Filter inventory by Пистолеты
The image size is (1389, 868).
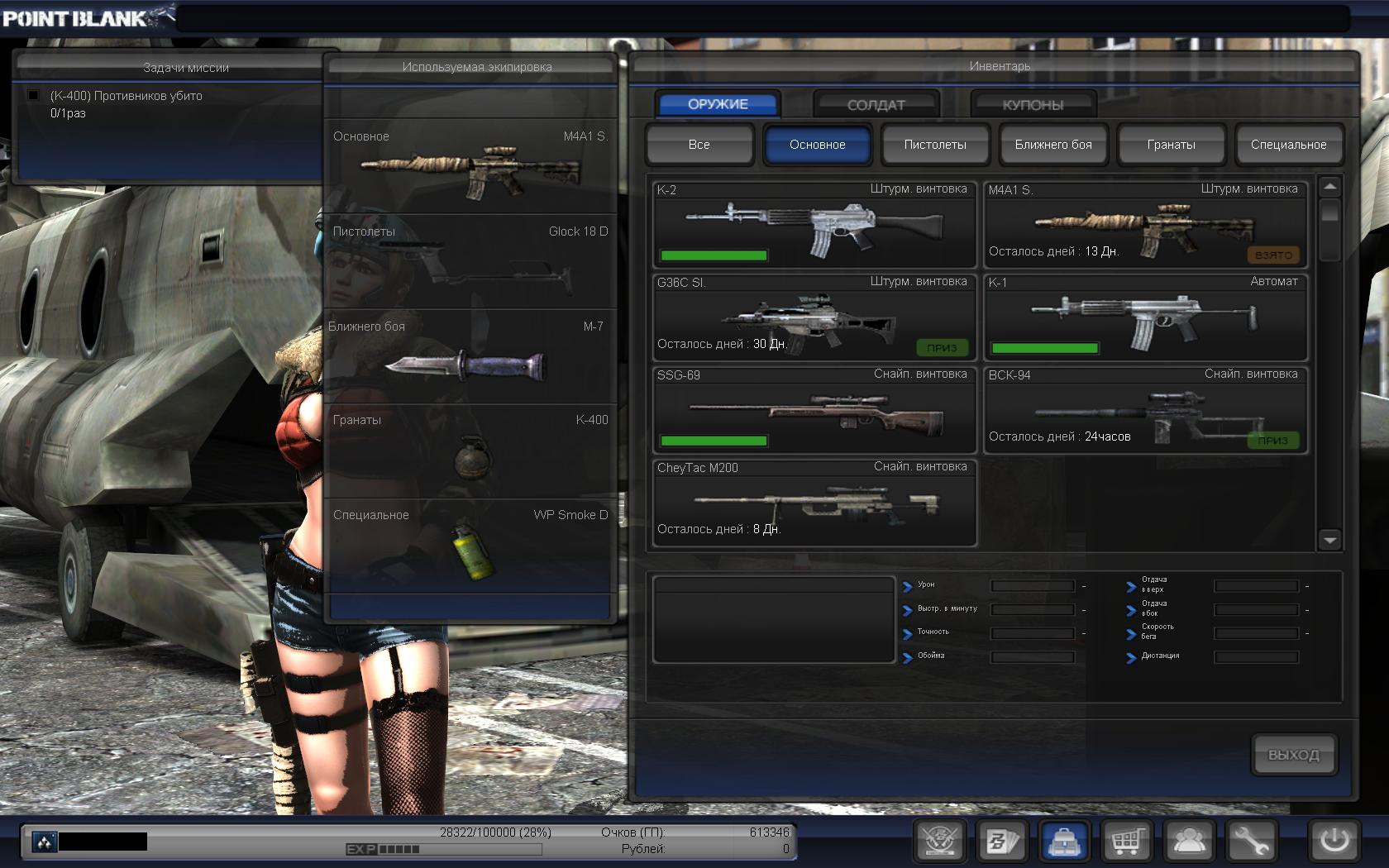(935, 145)
